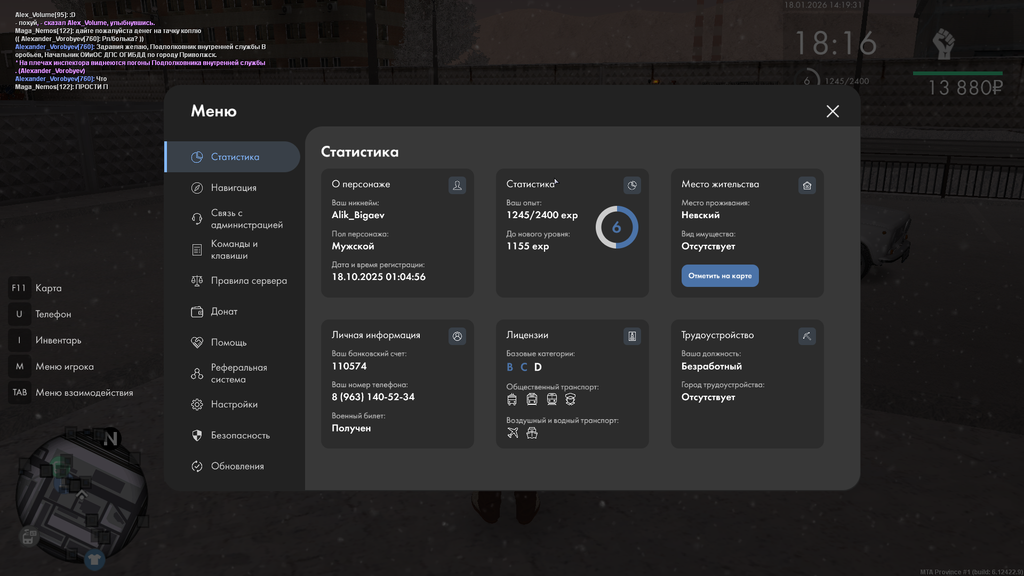This screenshot has height=576, width=1024.
Task: Click the Невский residence value
Action: pos(700,215)
